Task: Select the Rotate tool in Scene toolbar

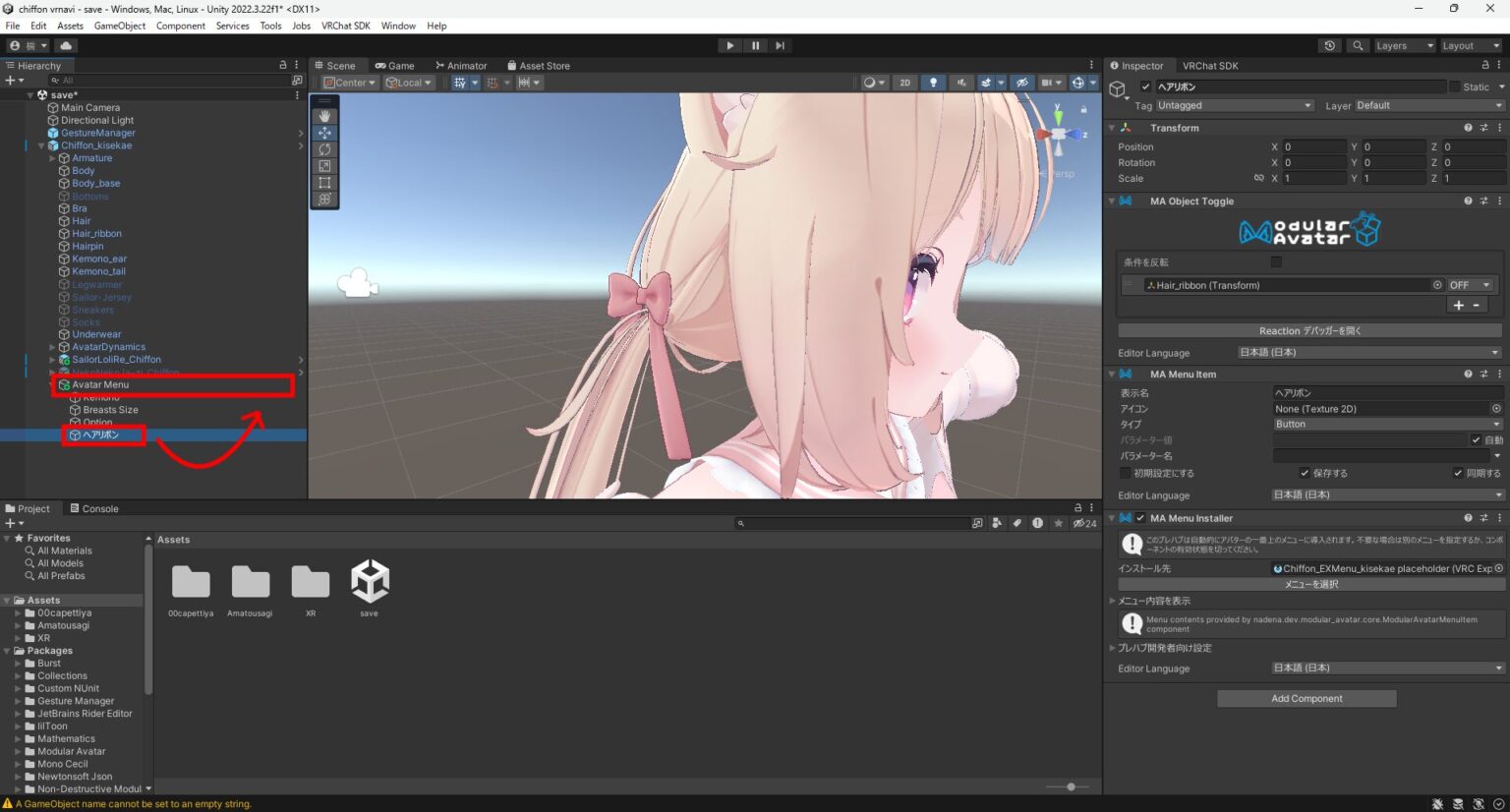Action: pyautogui.click(x=323, y=149)
